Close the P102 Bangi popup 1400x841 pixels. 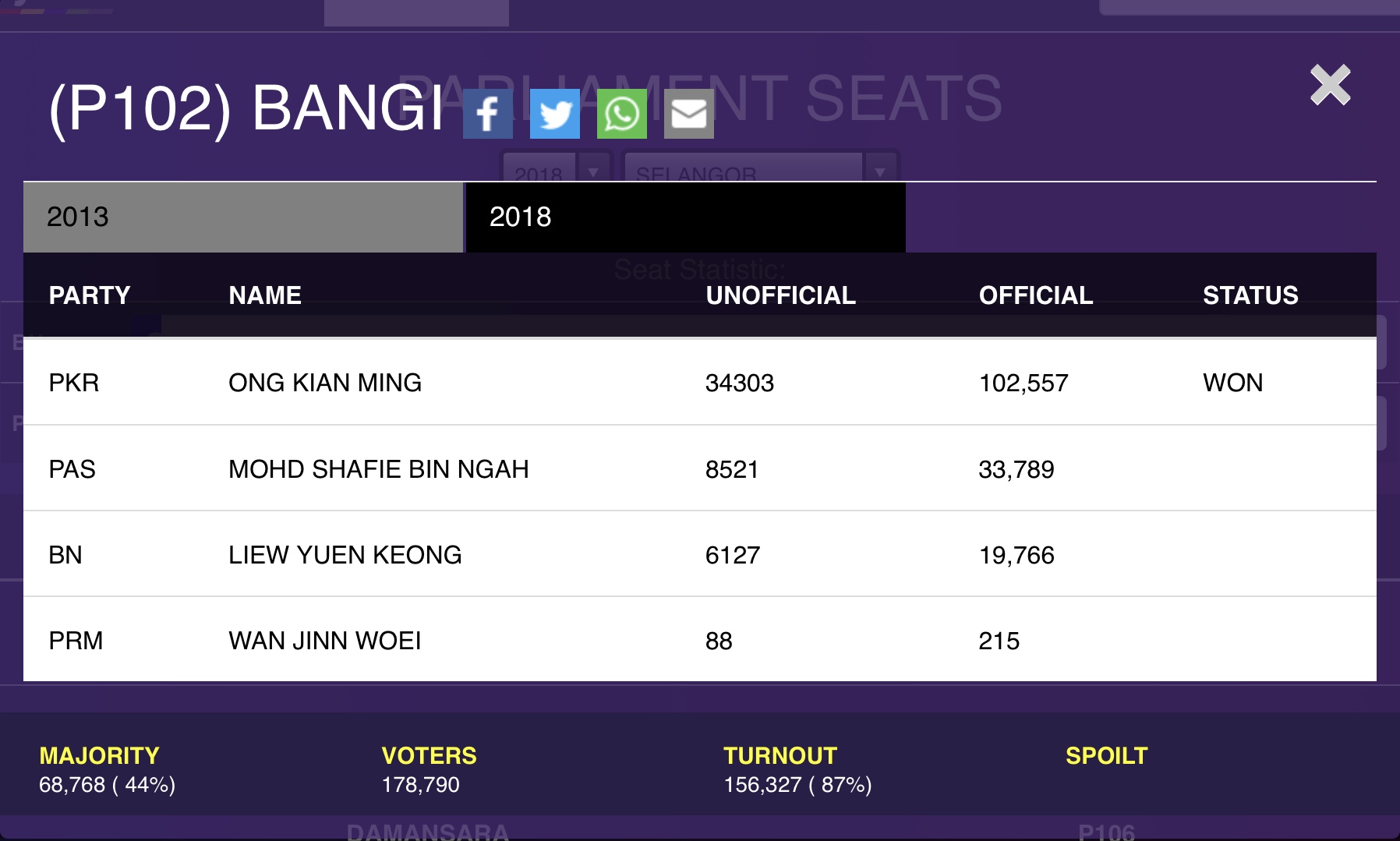[x=1330, y=84]
